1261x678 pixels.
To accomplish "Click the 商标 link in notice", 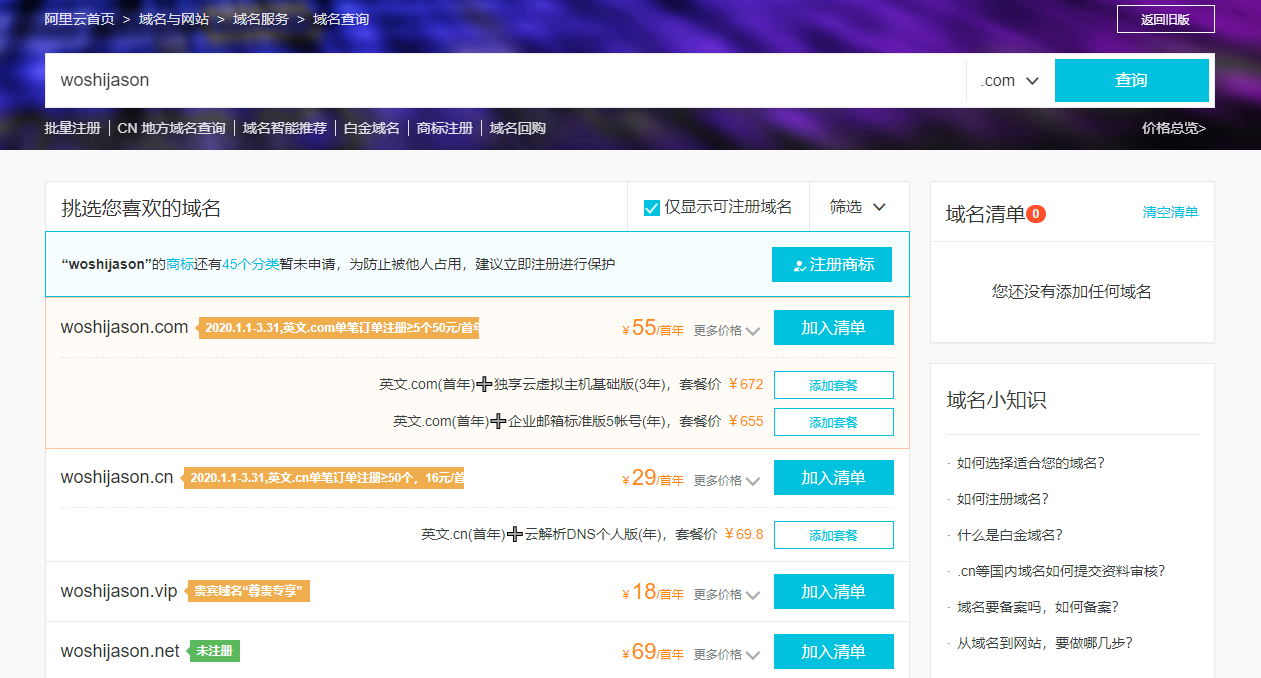I will click(181, 265).
